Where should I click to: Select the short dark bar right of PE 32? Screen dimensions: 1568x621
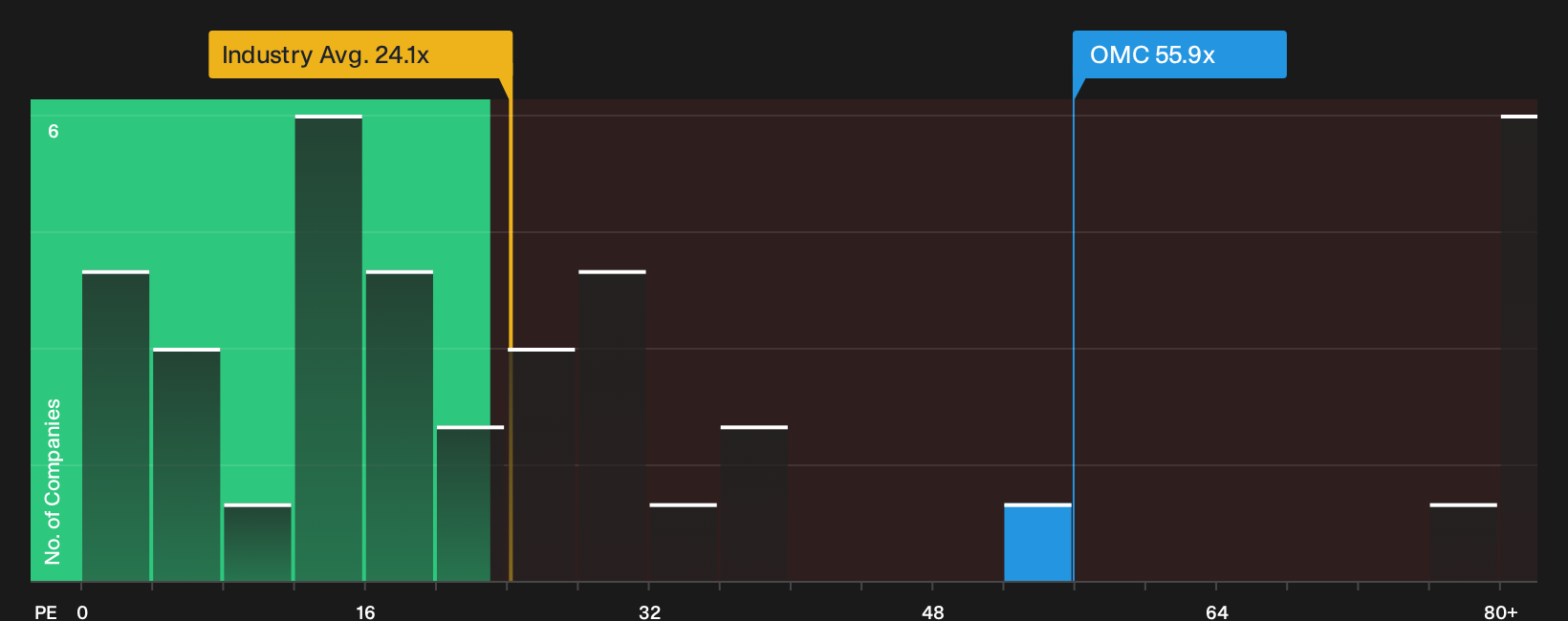point(683,543)
